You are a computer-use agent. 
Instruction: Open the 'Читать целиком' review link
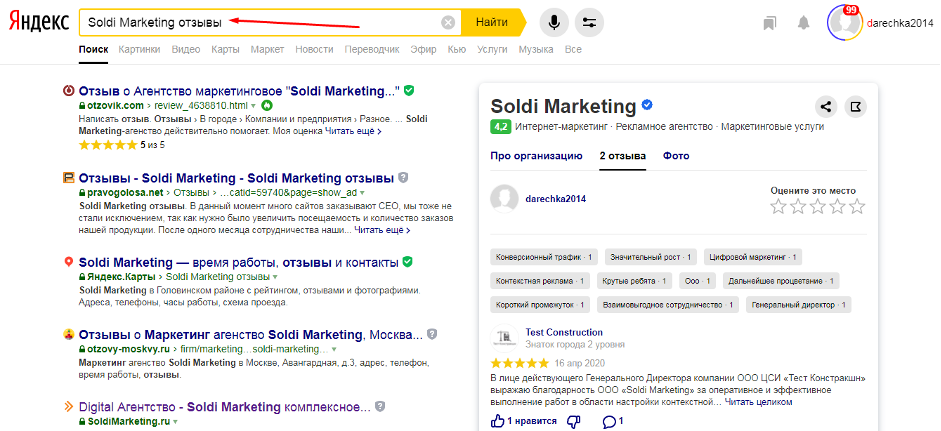pos(758,402)
